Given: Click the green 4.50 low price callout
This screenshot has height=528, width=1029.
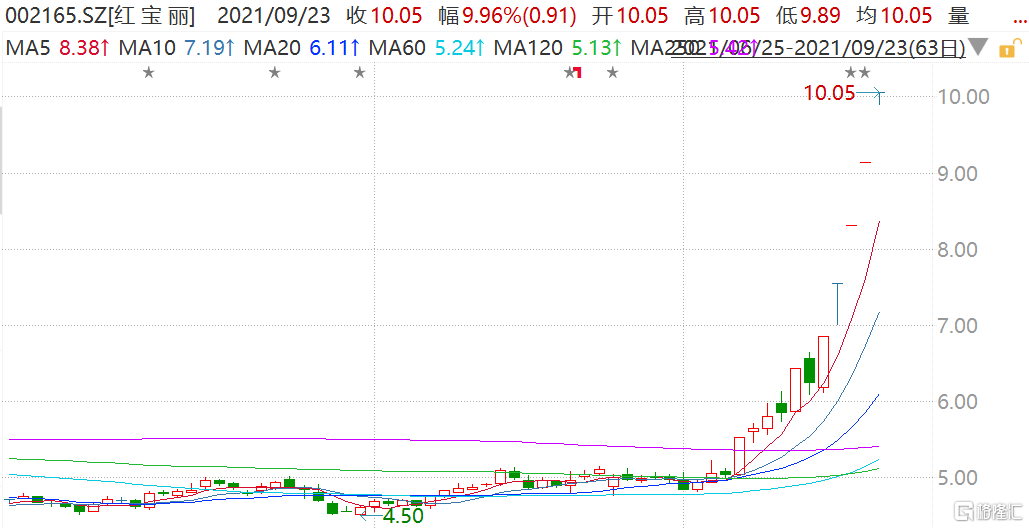Looking at the screenshot, I should 403,516.
